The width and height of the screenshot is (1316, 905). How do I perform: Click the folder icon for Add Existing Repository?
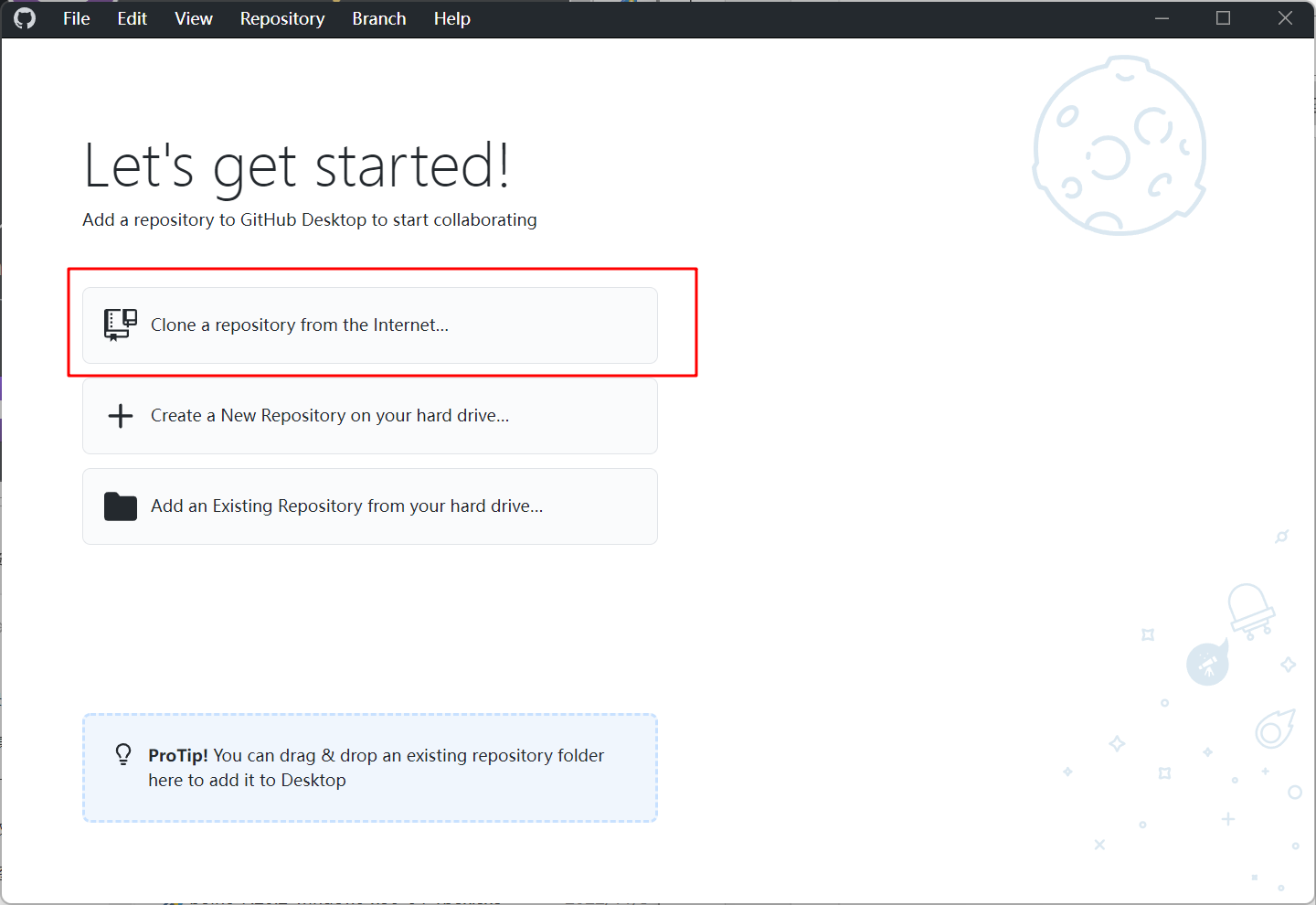point(120,506)
